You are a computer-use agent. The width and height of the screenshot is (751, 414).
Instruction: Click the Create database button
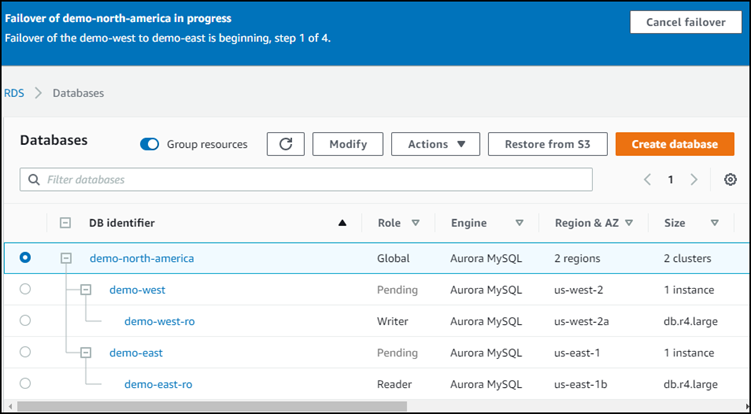(x=674, y=144)
